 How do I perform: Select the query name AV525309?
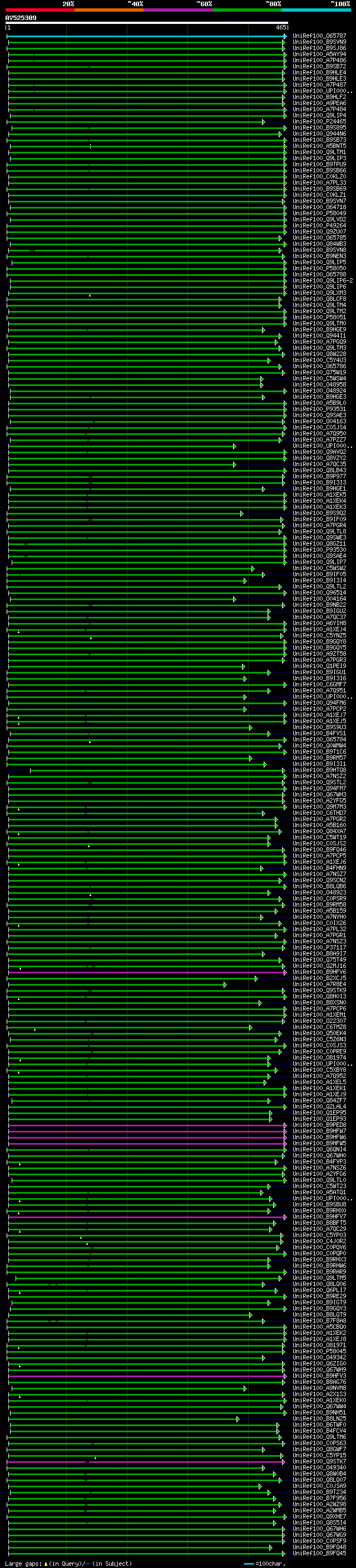[21, 18]
